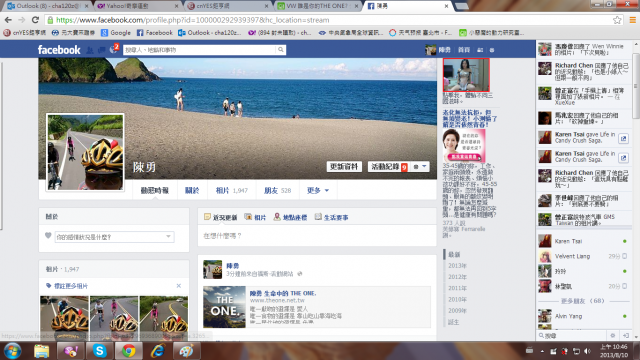Open chat options gear in chat sidebar
The width and height of the screenshot is (640, 360).
pyautogui.click(x=613, y=336)
